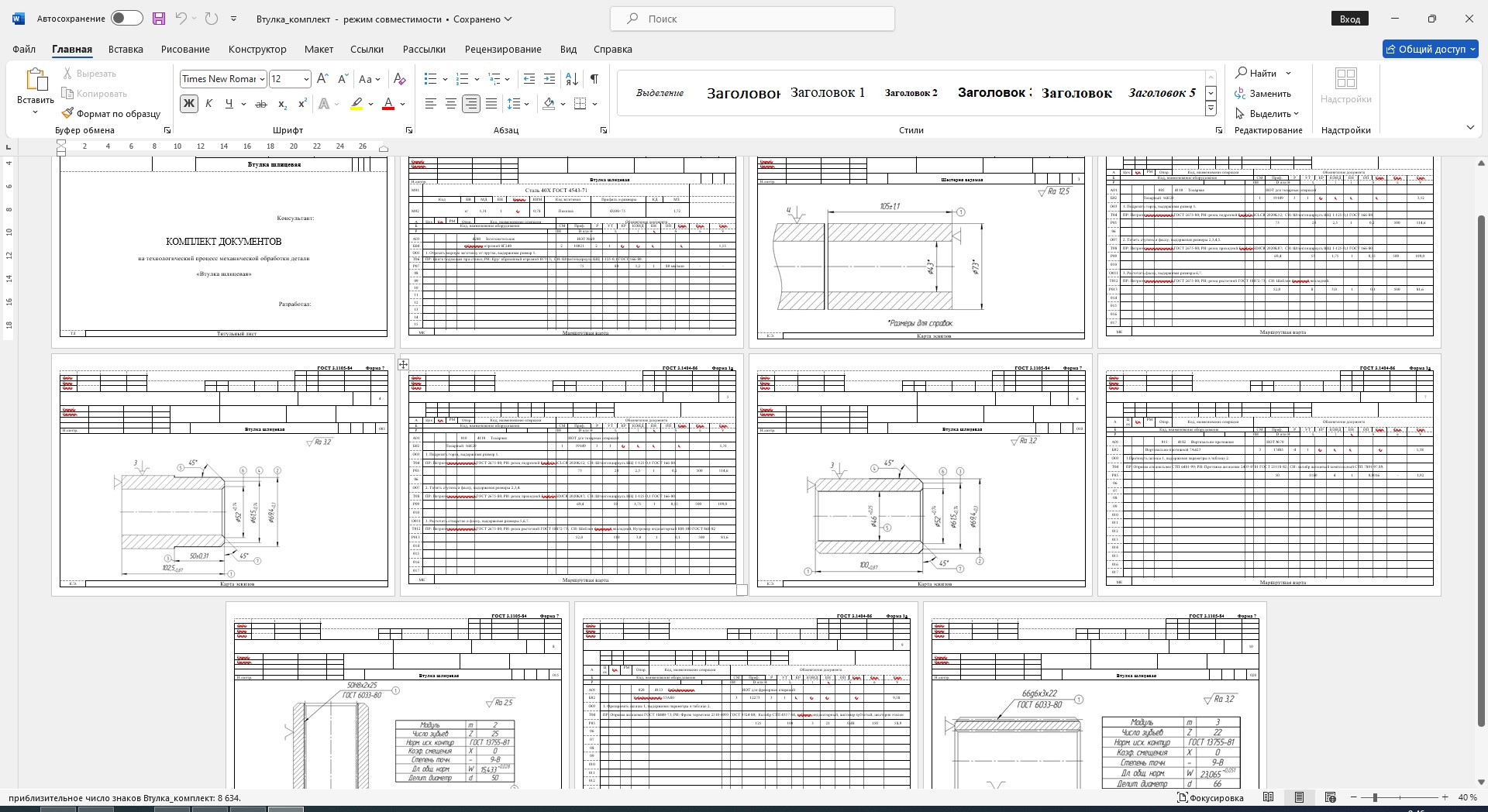The width and height of the screenshot is (1488, 812).
Task: Click the Save icon in title bar
Action: 159,19
